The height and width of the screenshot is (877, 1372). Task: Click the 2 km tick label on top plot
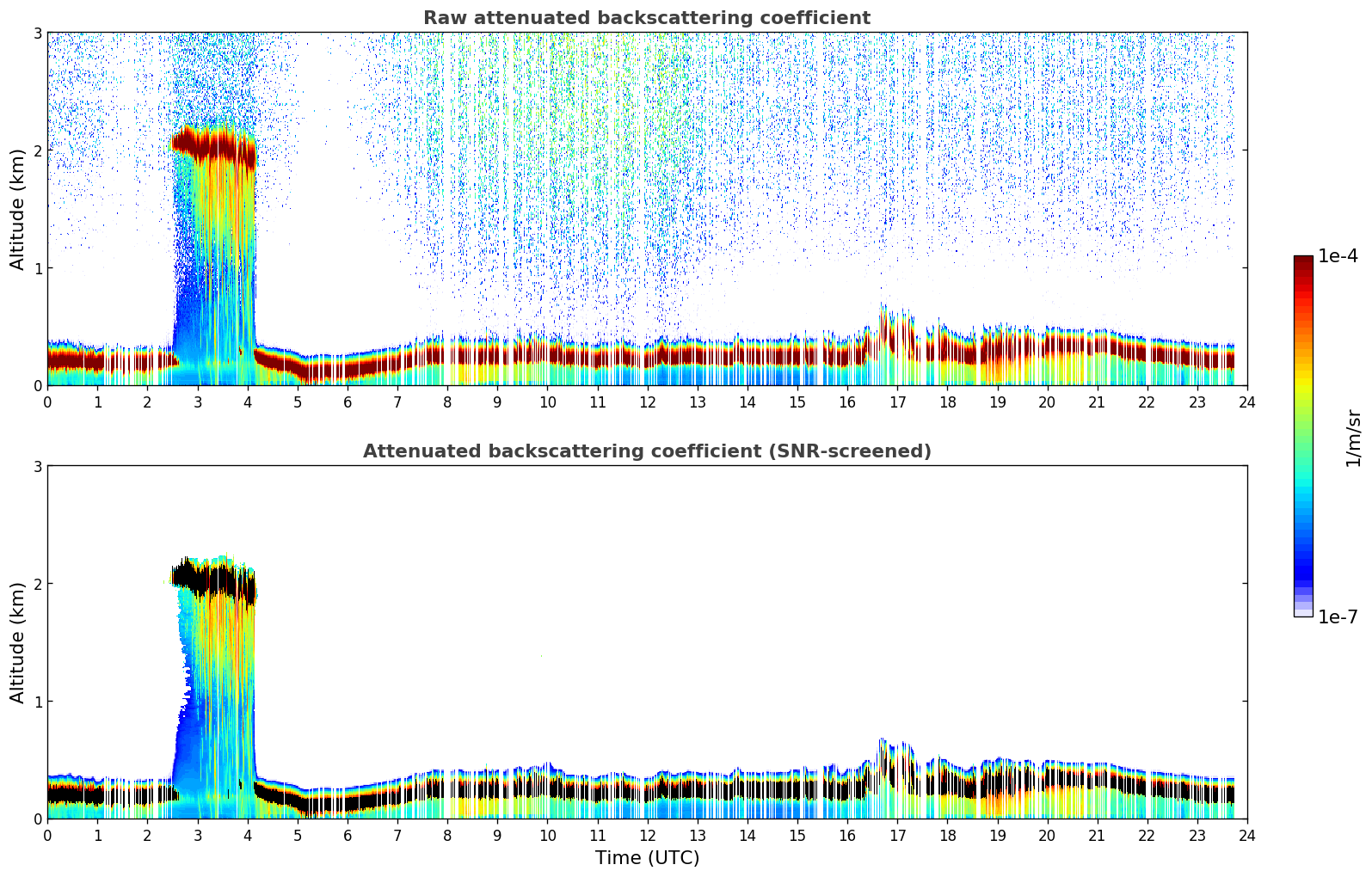coord(37,150)
